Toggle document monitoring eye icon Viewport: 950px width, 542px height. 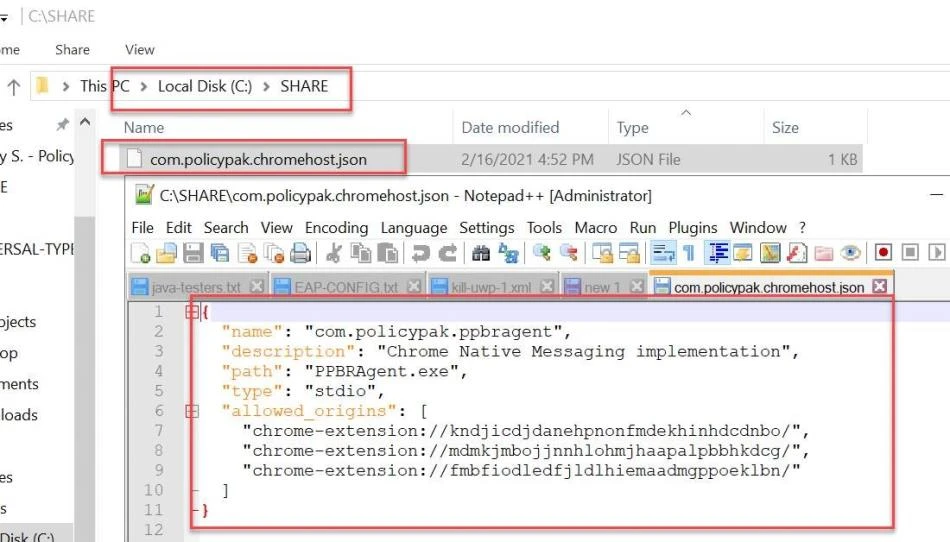[x=850, y=253]
